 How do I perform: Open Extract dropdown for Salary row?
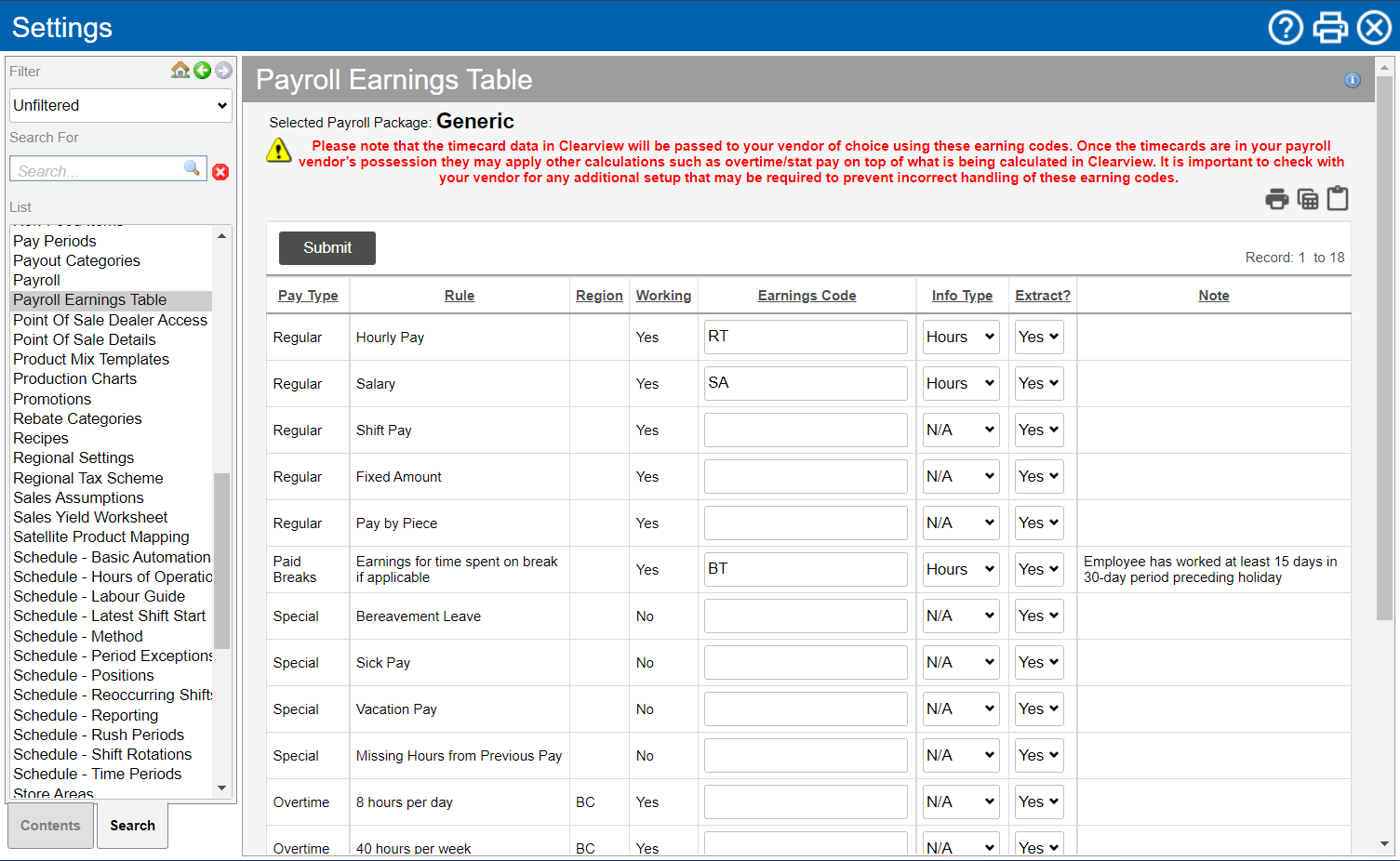tap(1038, 384)
